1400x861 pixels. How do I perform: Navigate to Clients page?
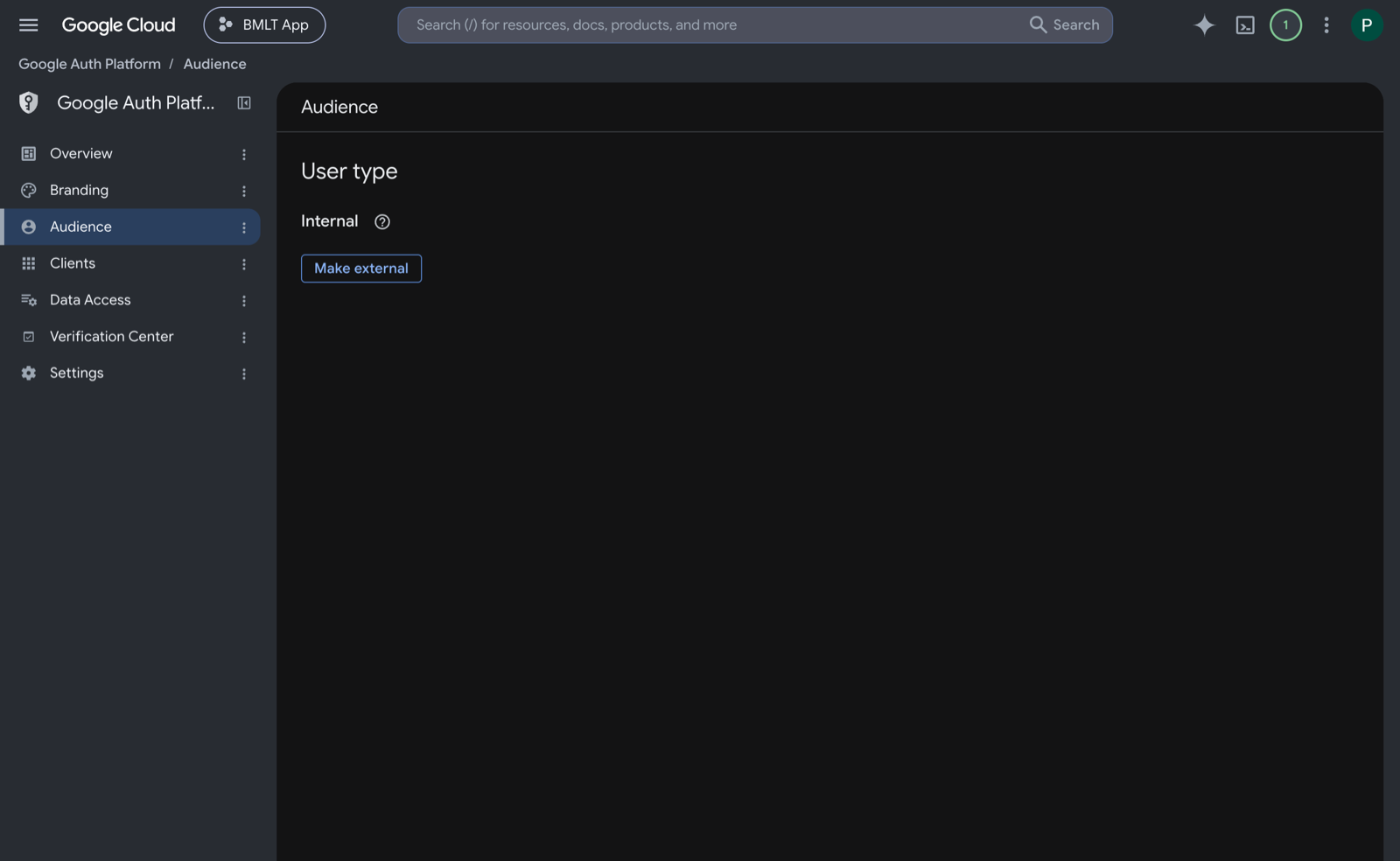coord(131,263)
